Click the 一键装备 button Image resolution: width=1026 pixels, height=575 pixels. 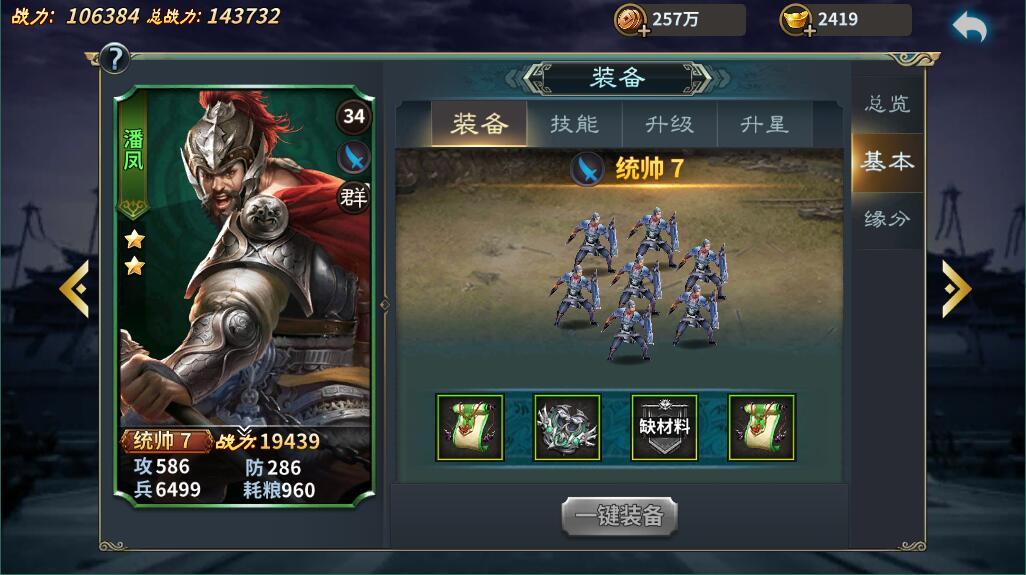point(619,516)
